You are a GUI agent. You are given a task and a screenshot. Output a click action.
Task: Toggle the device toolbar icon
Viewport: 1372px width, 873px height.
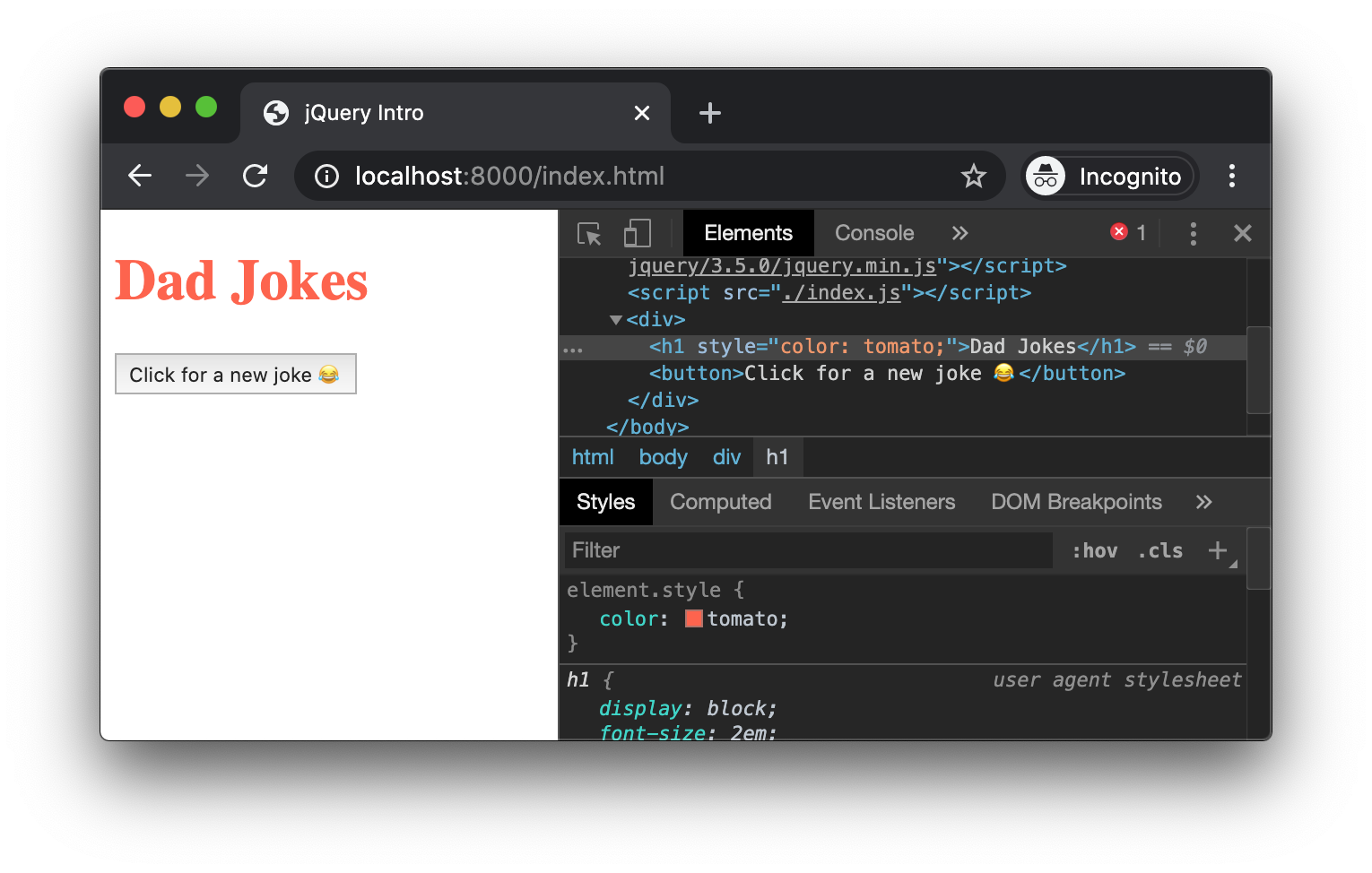tap(637, 233)
